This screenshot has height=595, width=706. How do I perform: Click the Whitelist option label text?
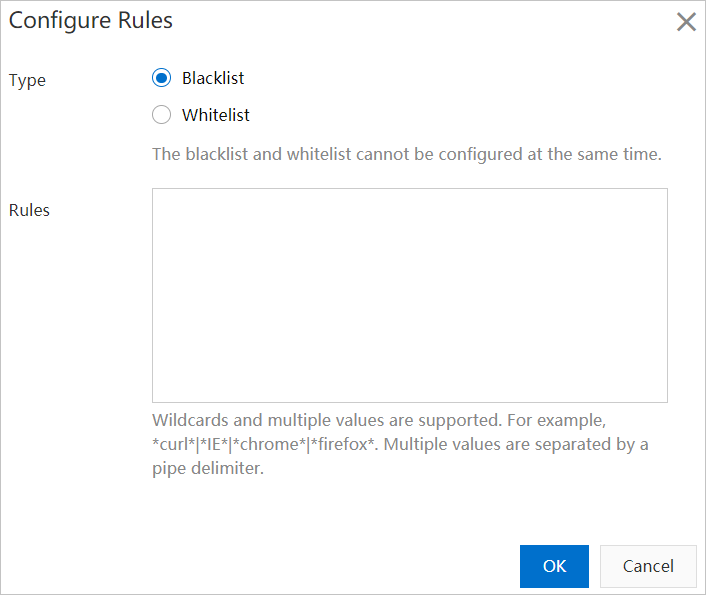pos(216,115)
